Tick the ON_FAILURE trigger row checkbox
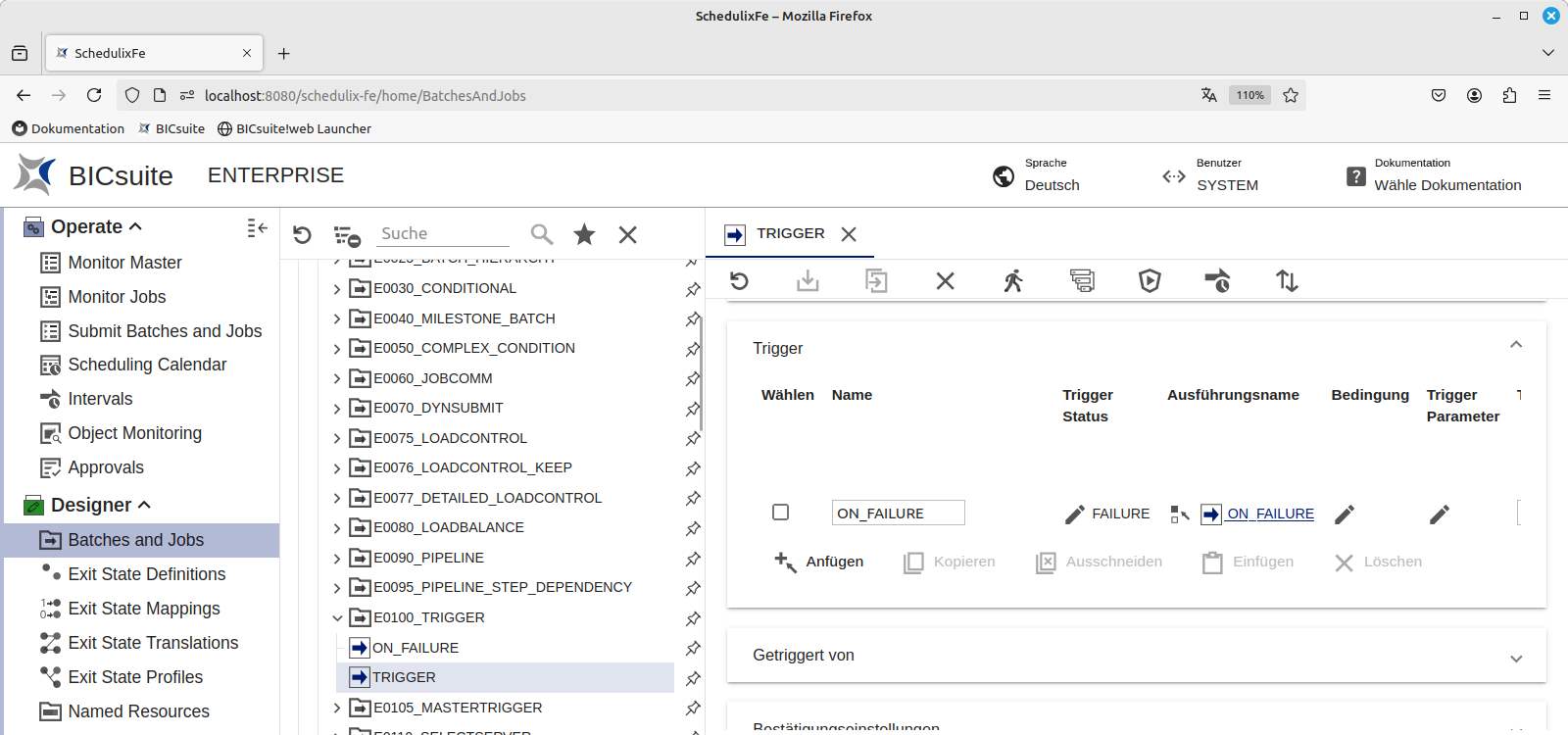The image size is (1568, 735). (x=780, y=513)
